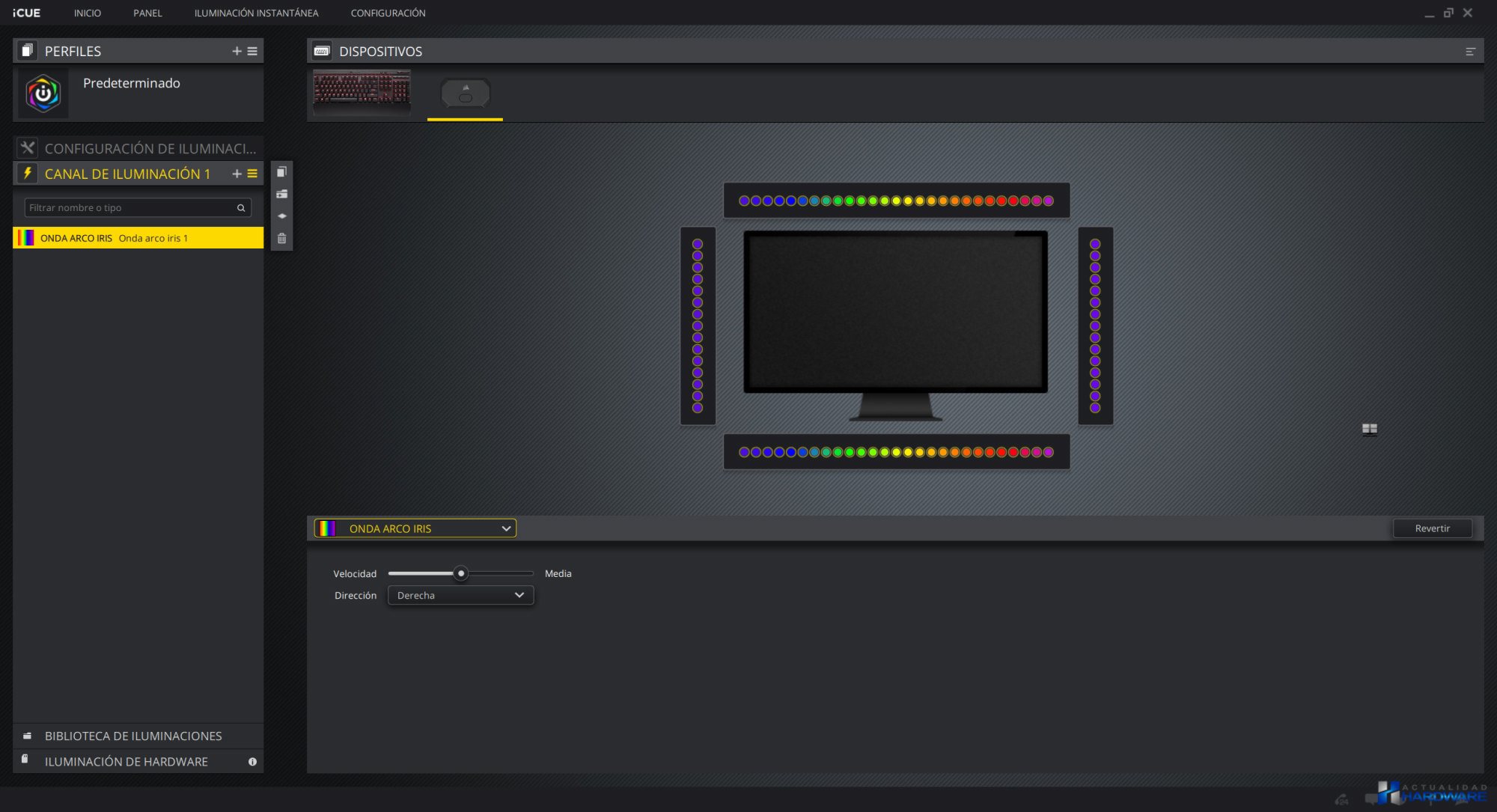1497x812 pixels.
Task: Open the Perfiles options menu
Action: pyautogui.click(x=252, y=51)
